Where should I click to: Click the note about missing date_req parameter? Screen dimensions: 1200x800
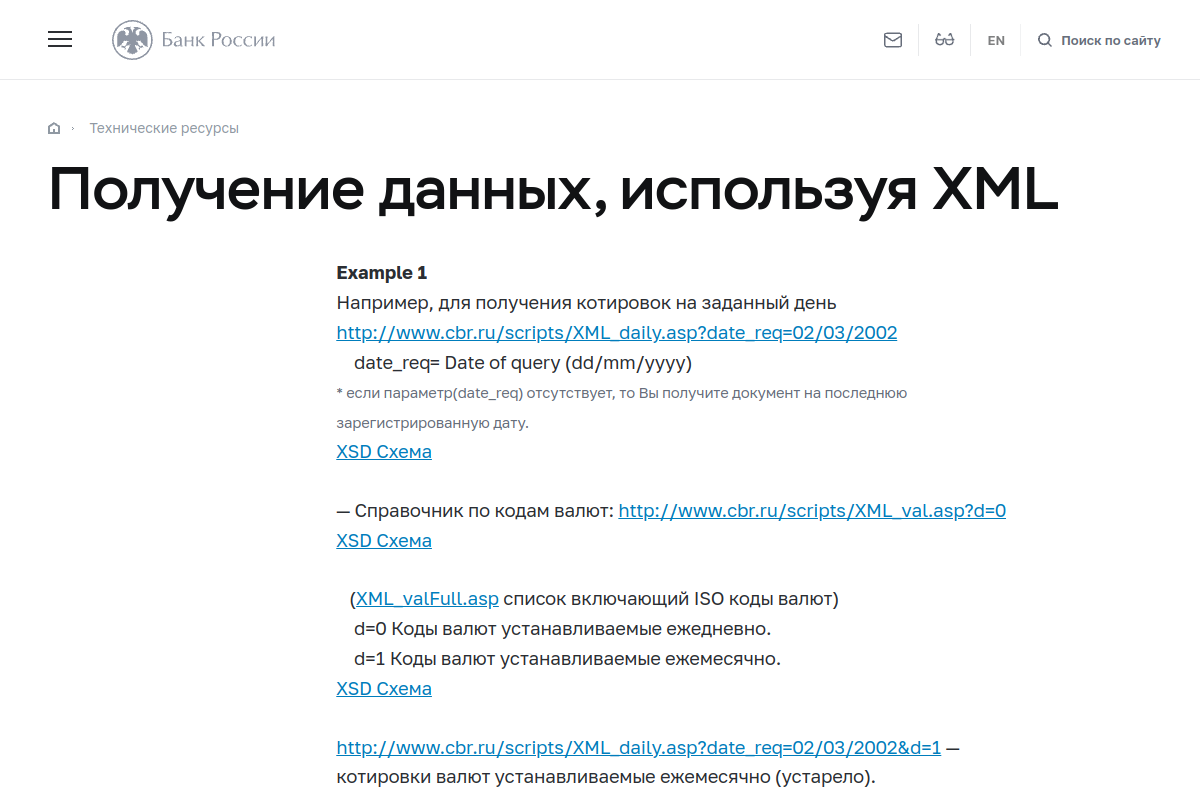tap(622, 408)
